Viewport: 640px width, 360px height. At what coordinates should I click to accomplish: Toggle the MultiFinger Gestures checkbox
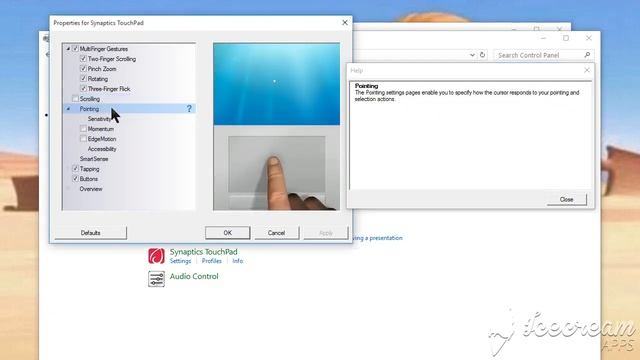[x=75, y=49]
